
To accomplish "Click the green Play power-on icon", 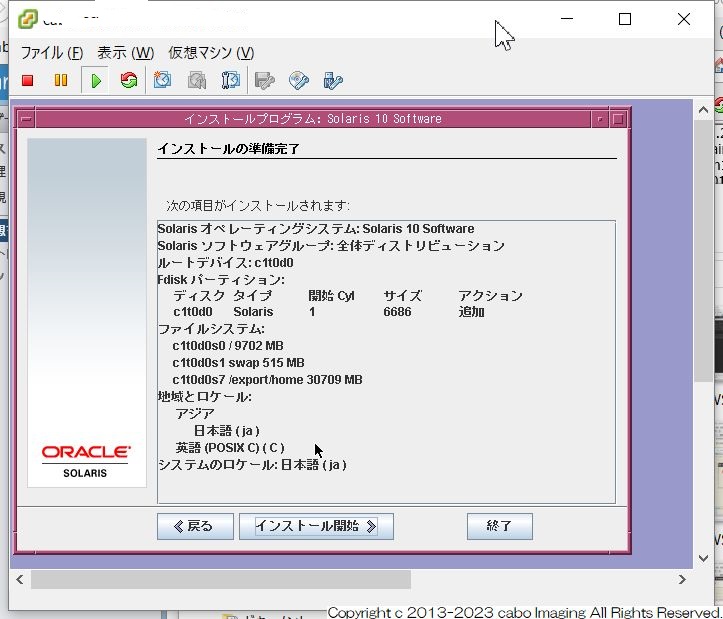I will point(95,81).
